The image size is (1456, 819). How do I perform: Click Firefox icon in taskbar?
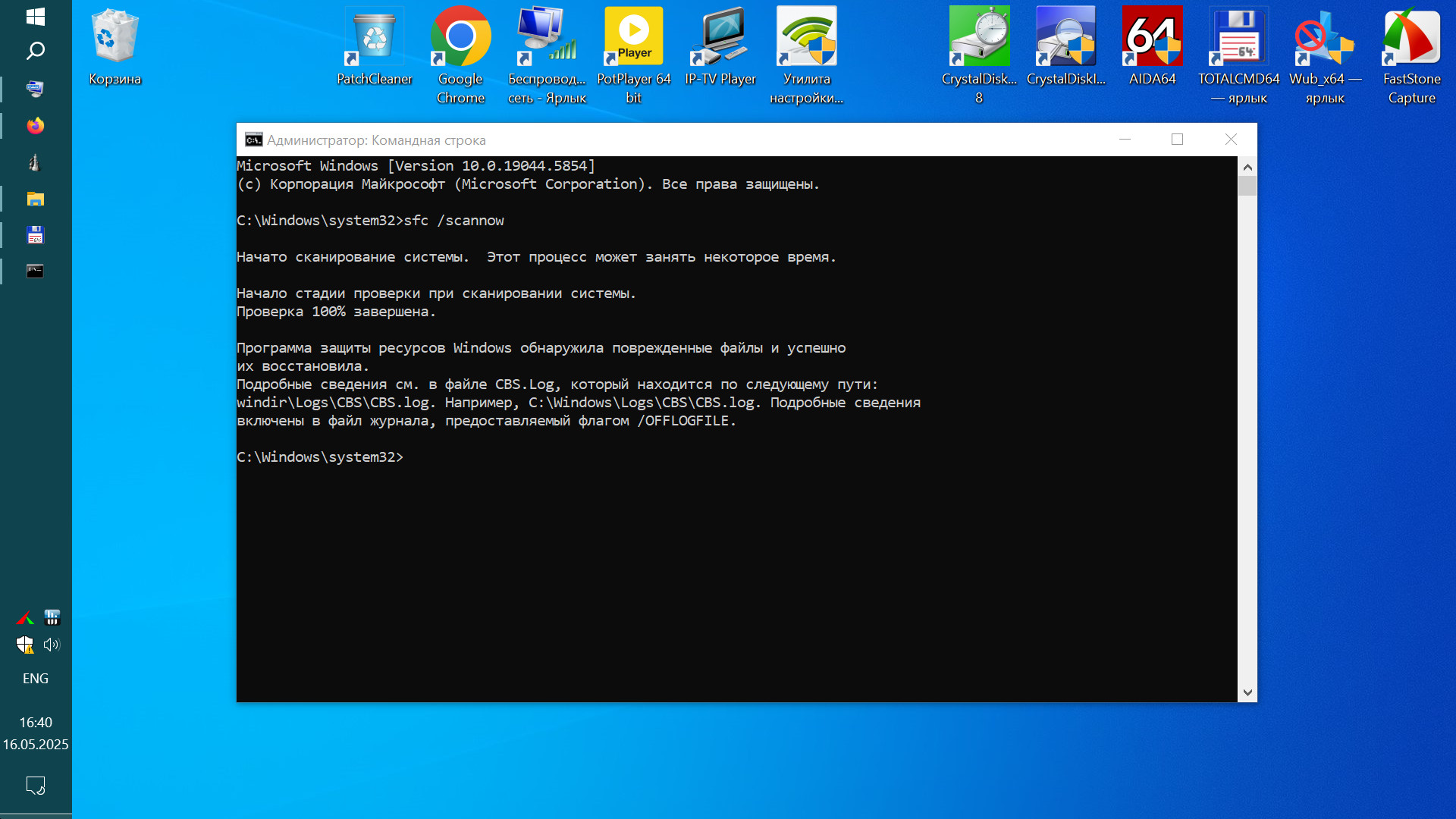pos(35,126)
